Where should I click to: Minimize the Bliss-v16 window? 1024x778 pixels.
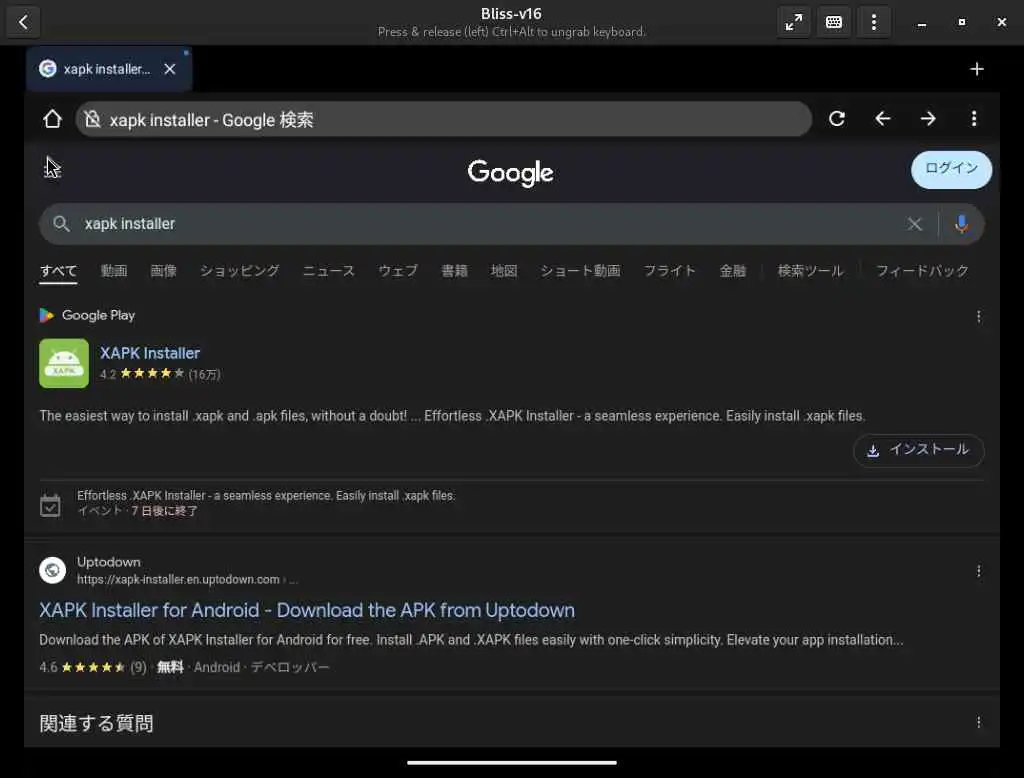921,23
